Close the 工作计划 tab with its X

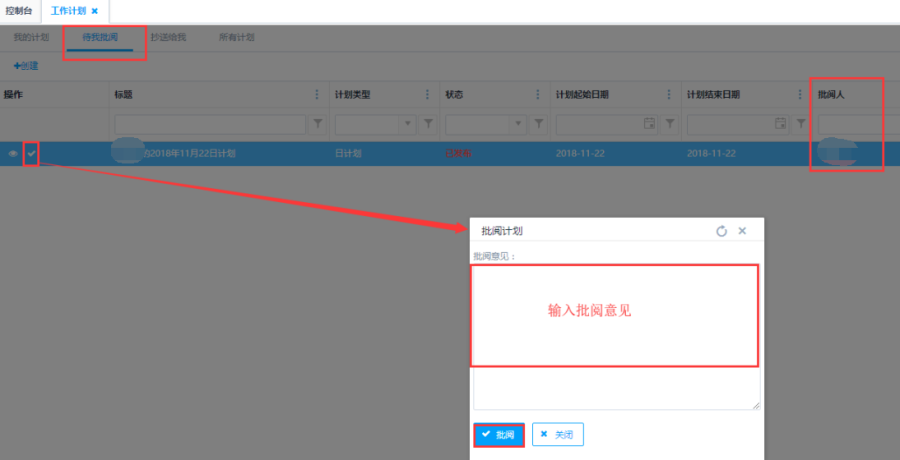click(95, 11)
